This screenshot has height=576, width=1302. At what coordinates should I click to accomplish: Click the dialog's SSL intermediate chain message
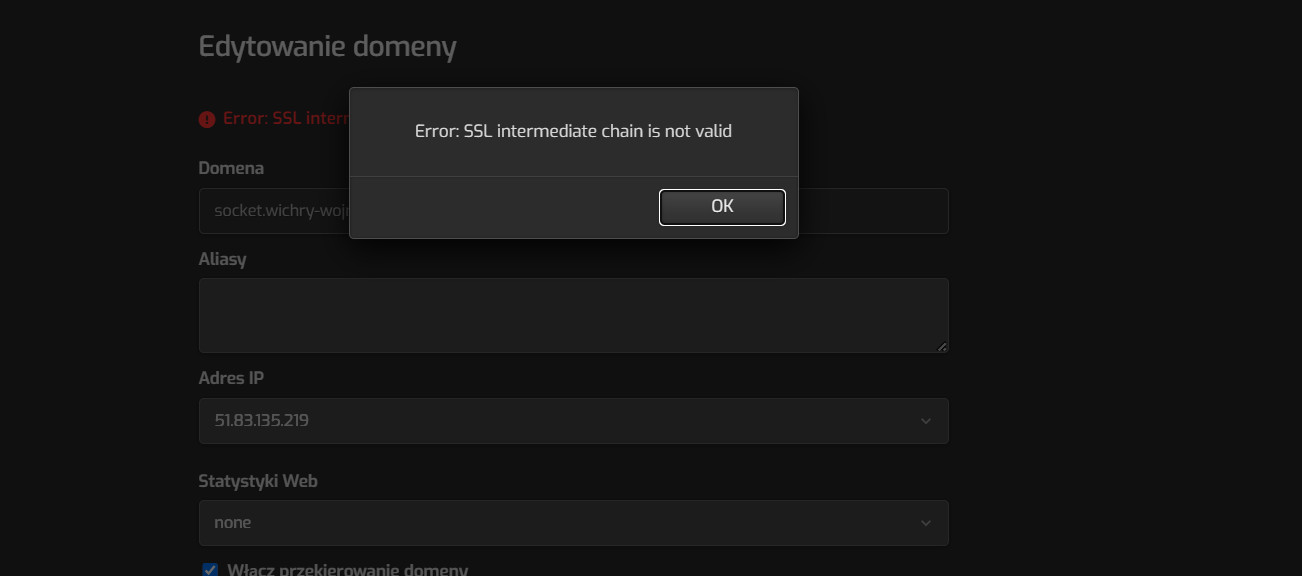pyautogui.click(x=573, y=131)
